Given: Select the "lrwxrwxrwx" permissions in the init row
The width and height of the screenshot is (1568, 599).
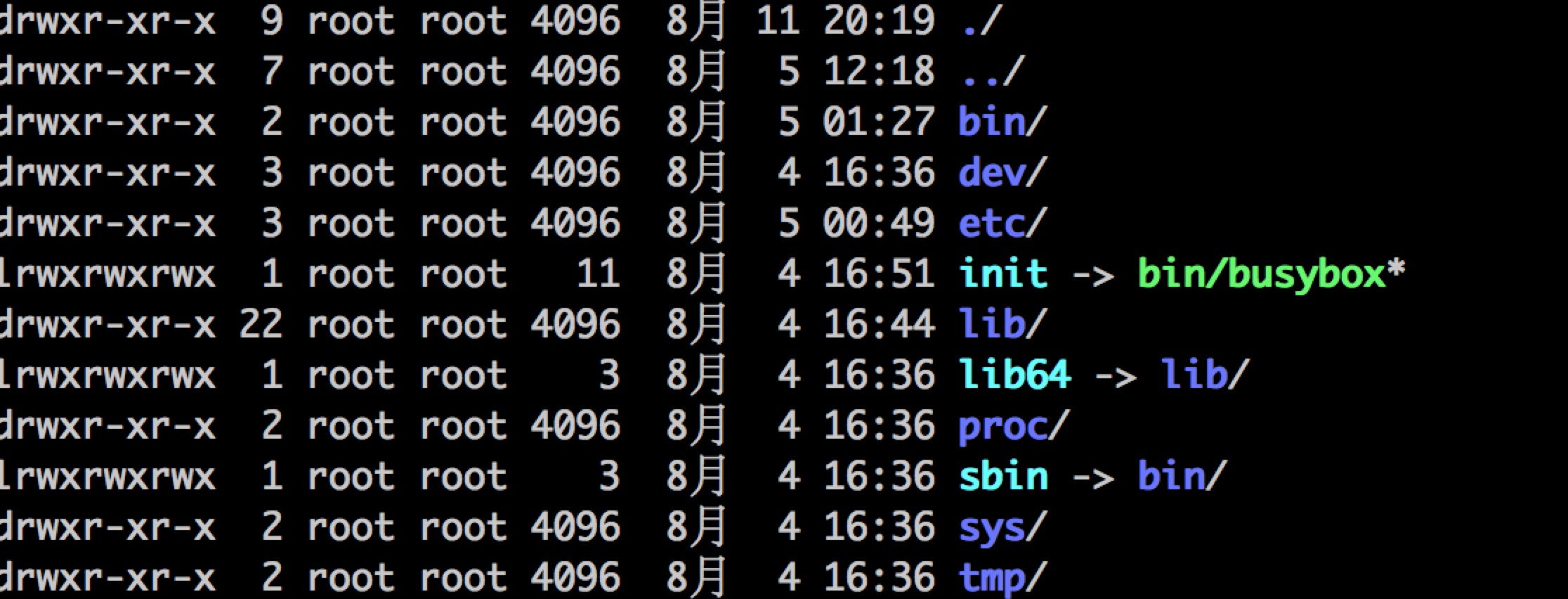Looking at the screenshot, I should coord(107,273).
